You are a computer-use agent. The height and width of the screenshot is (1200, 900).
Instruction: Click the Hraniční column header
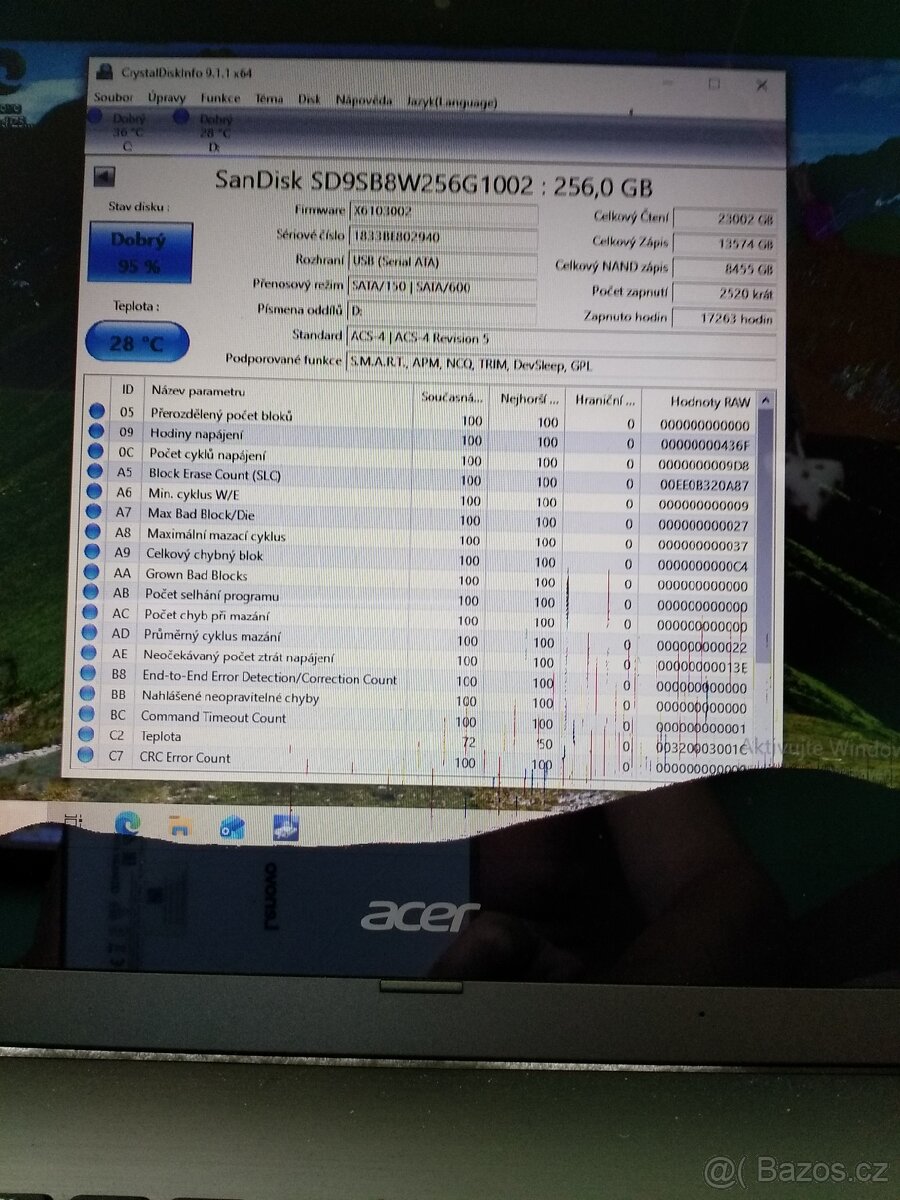604,400
